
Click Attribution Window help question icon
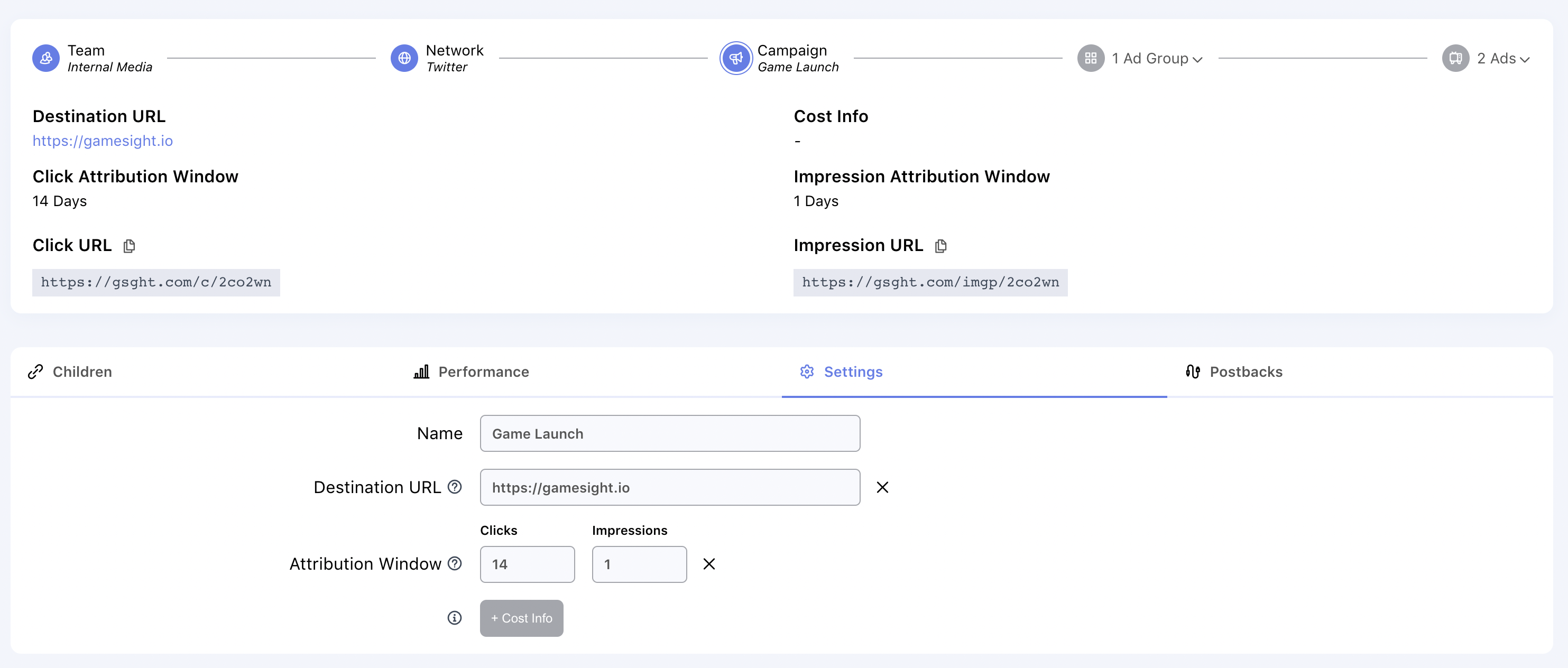(455, 563)
